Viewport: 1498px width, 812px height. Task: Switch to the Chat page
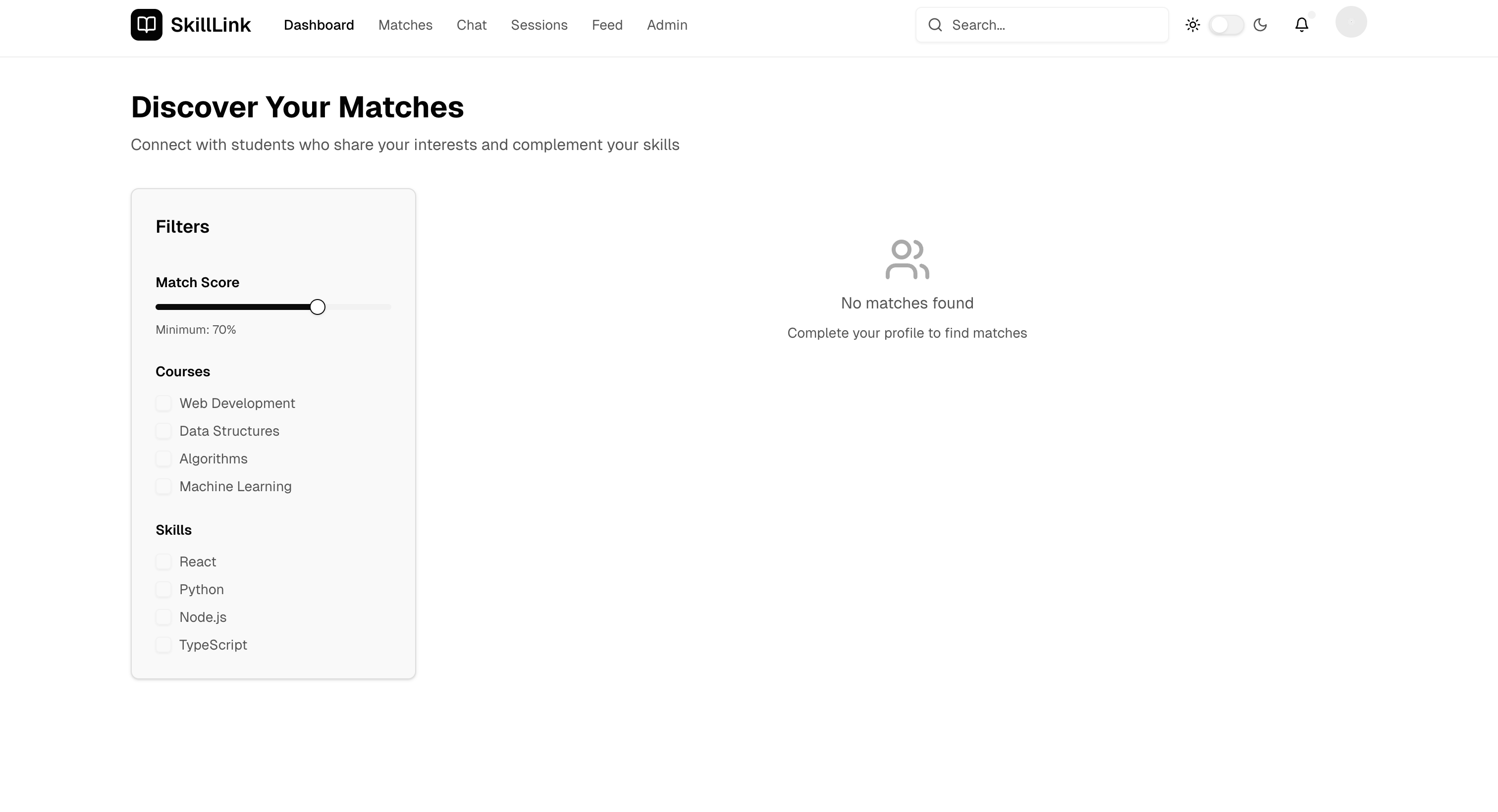pyautogui.click(x=472, y=25)
